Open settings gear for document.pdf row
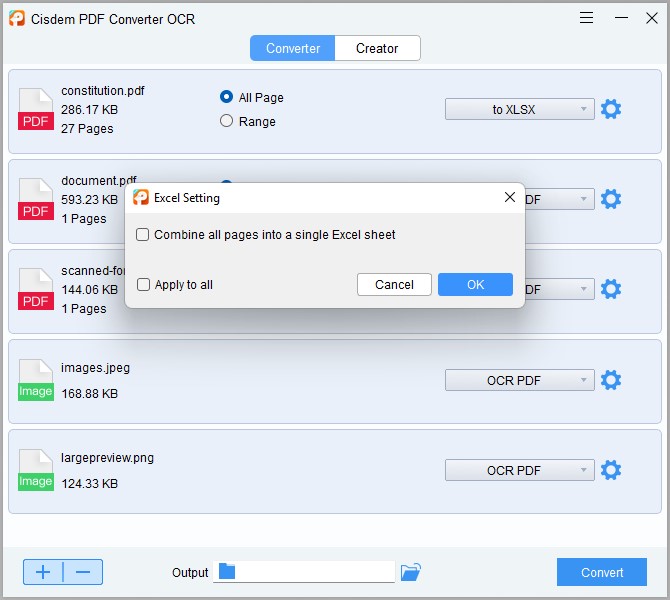The width and height of the screenshot is (670, 600). [611, 199]
